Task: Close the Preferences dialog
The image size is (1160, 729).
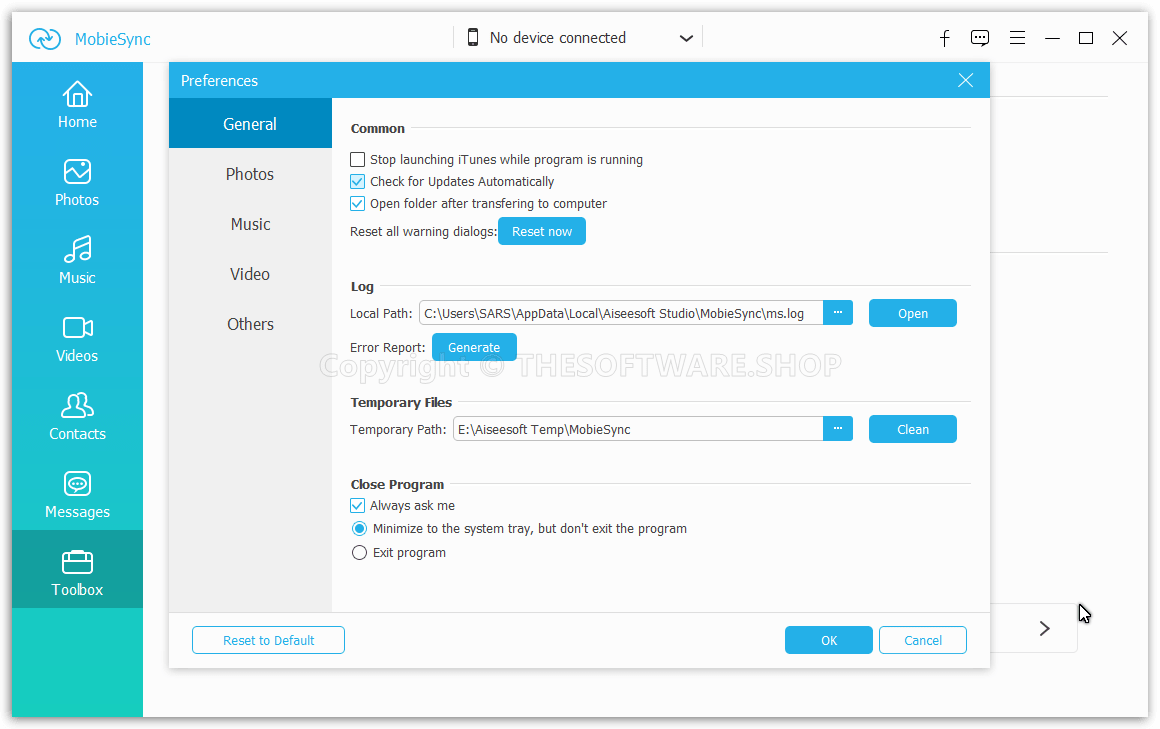Action: coord(965,80)
